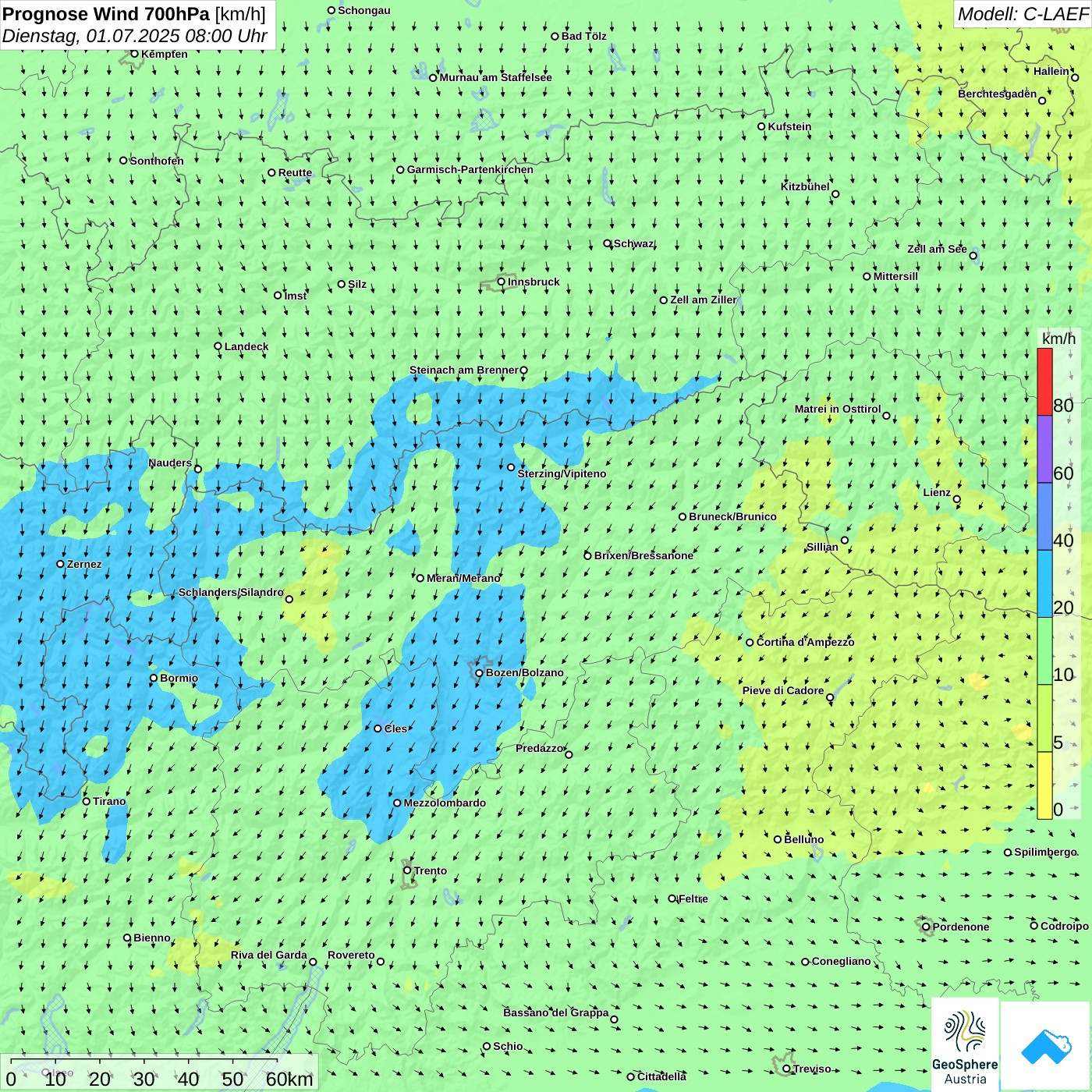Click the Imst city marker

278,296
